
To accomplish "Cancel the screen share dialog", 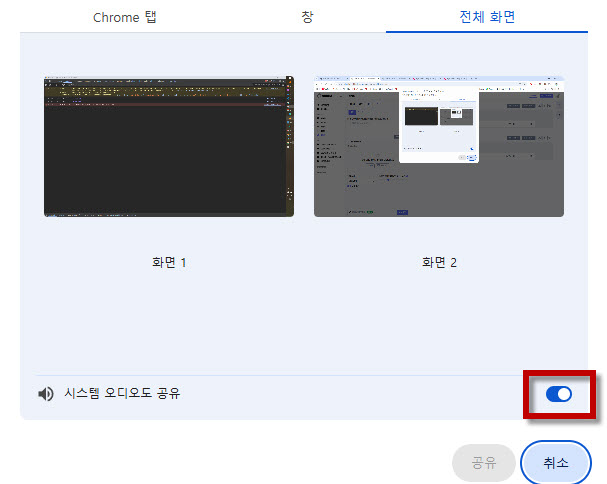I will 556,463.
